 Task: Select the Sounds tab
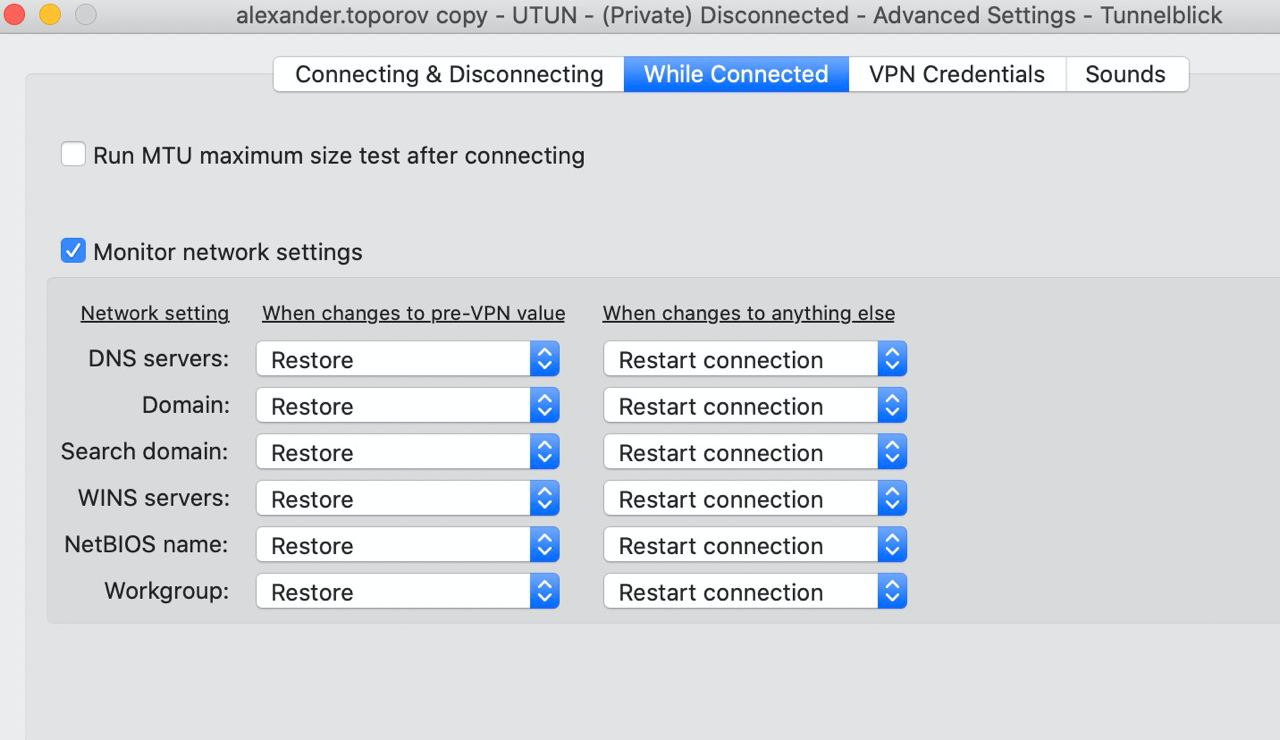click(x=1126, y=74)
